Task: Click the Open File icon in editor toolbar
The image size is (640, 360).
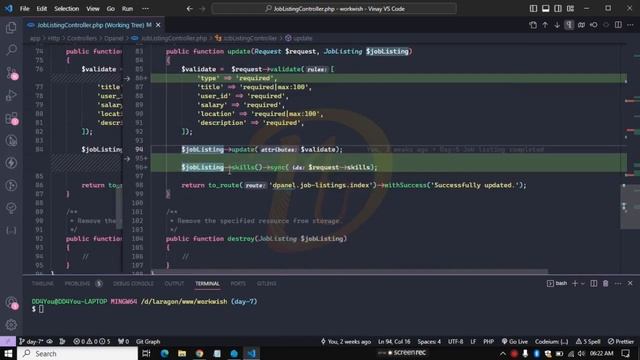Action: pyautogui.click(x=533, y=25)
